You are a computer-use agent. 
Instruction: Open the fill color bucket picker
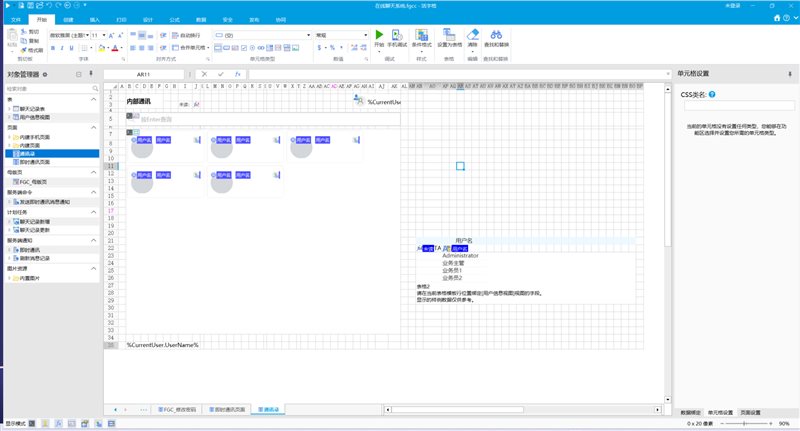(x=102, y=48)
